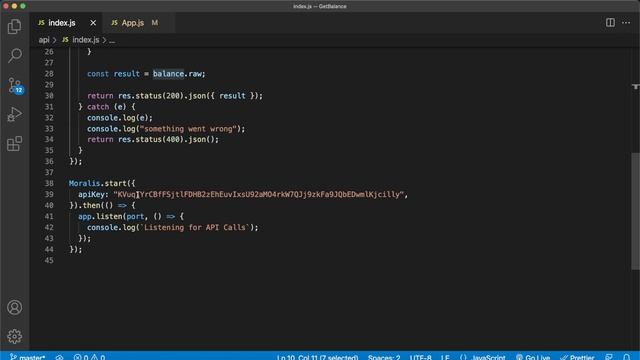Click line number 28 in gutter

(x=49, y=74)
